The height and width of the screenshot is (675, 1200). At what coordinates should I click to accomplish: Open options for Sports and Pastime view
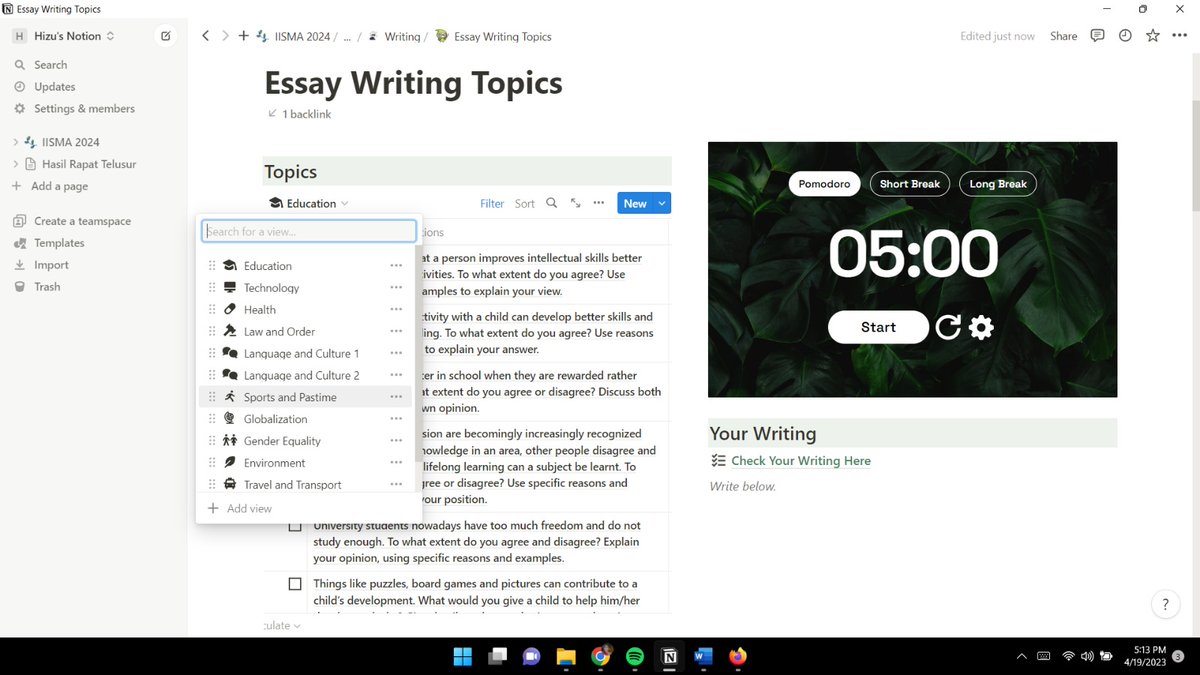pos(397,397)
